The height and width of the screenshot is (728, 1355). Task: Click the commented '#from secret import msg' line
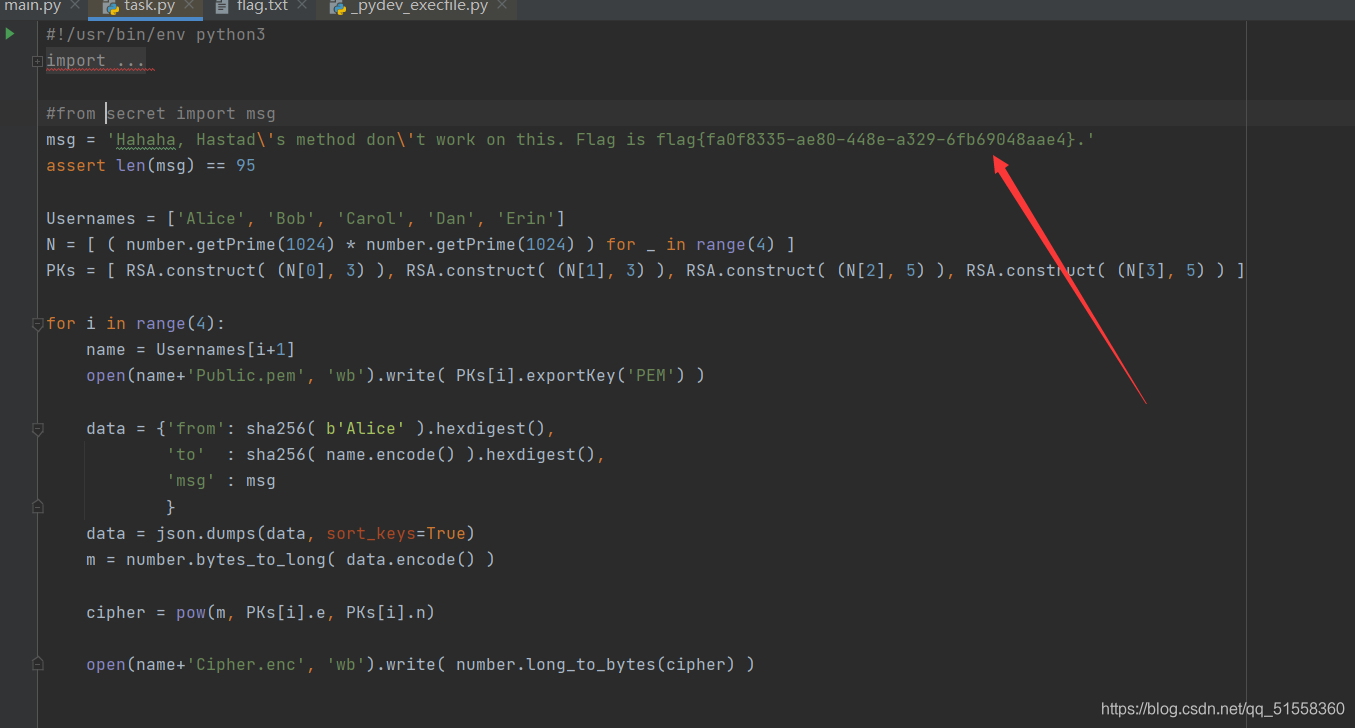[161, 114]
